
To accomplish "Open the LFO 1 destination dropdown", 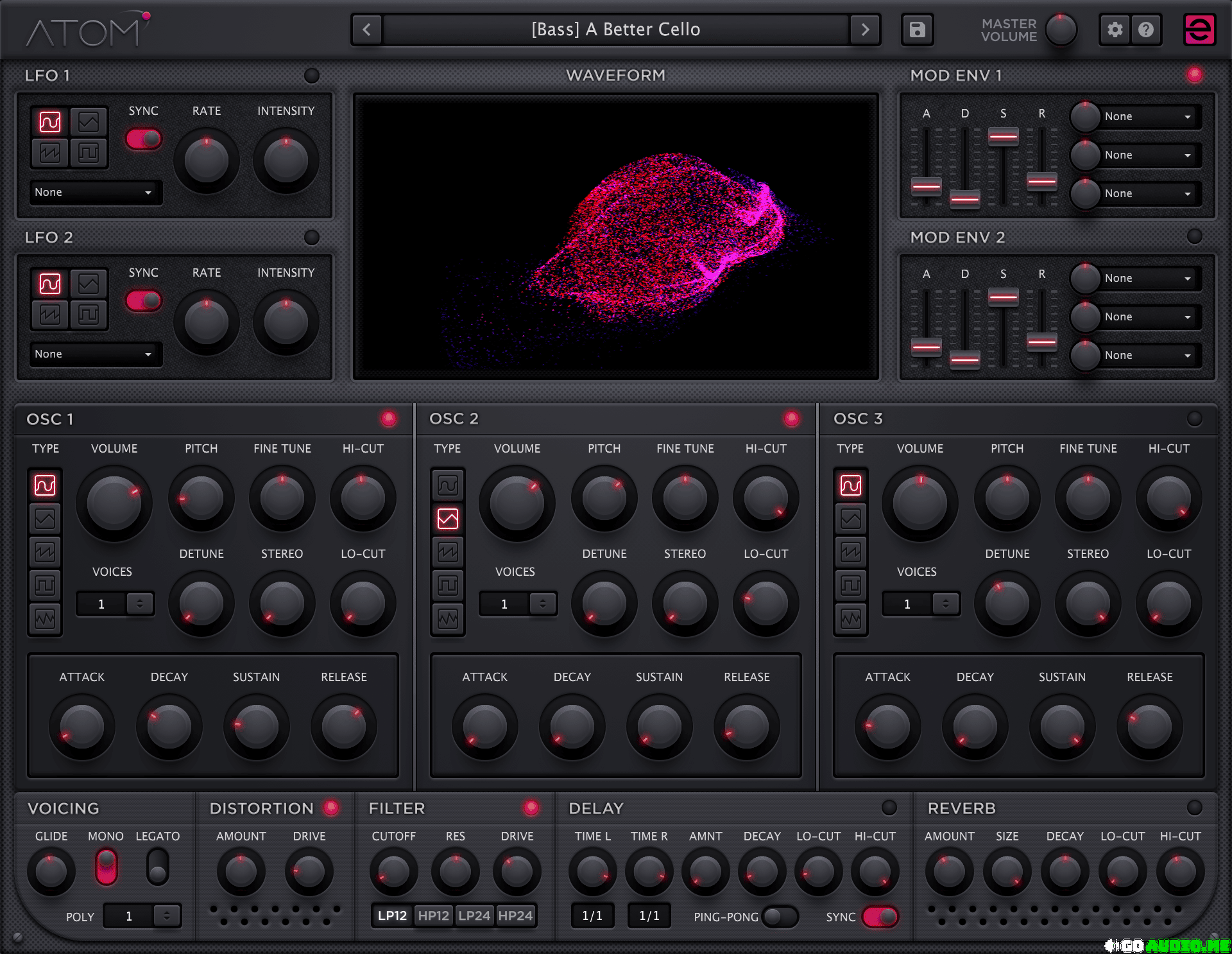I will click(x=94, y=193).
